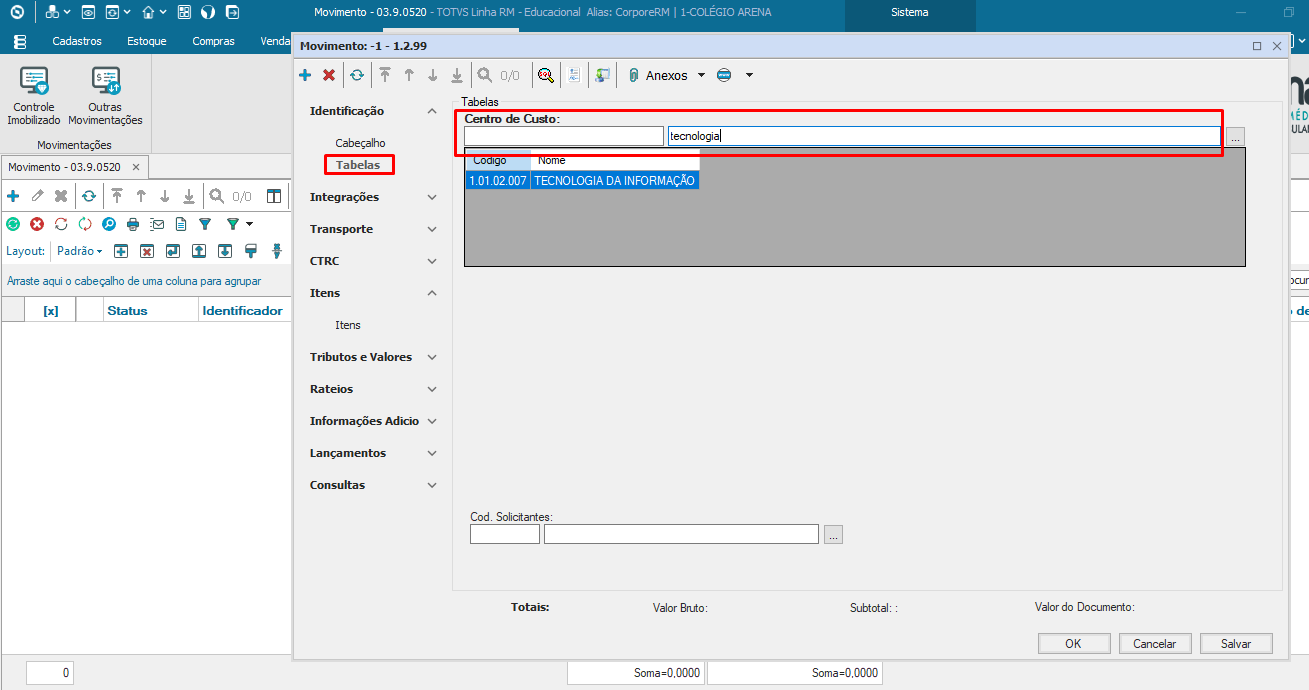
Task: Click the Salvar button
Action: [1236, 643]
